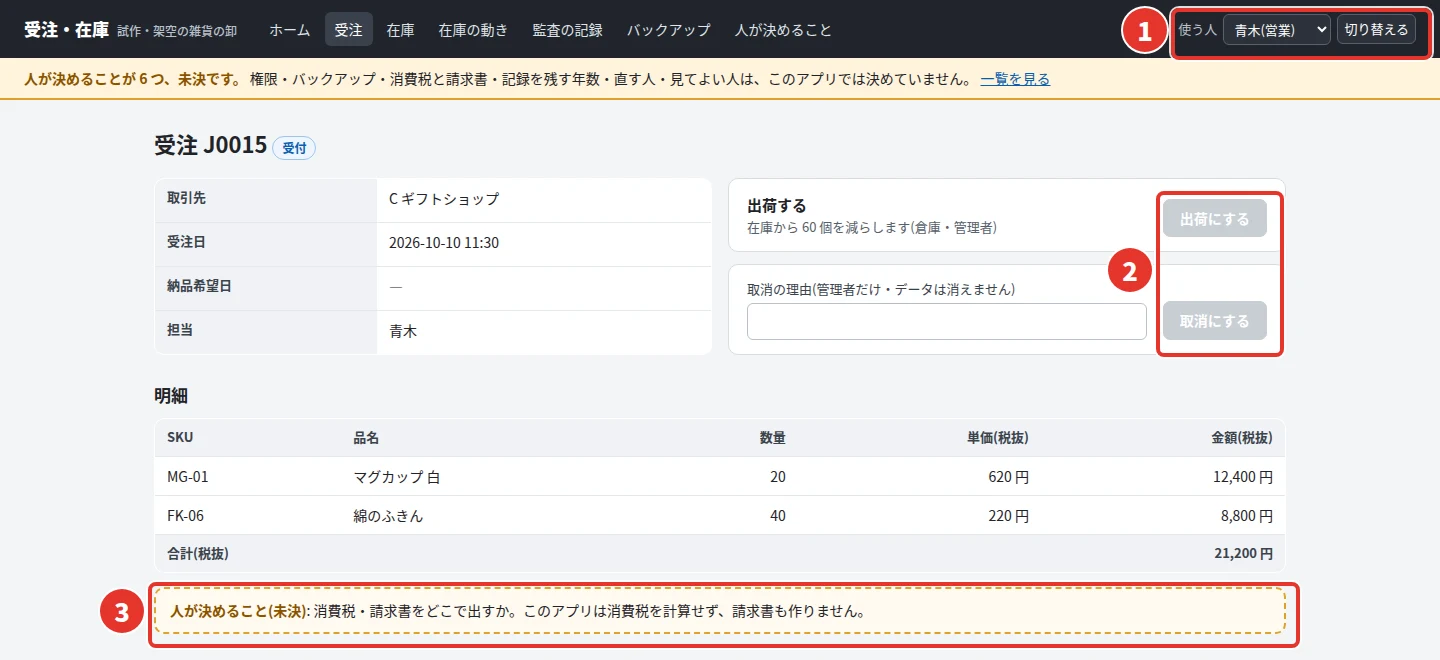This screenshot has width=1440, height=660.
Task: Expand the 使う人 user dropdown
Action: click(x=1277, y=30)
